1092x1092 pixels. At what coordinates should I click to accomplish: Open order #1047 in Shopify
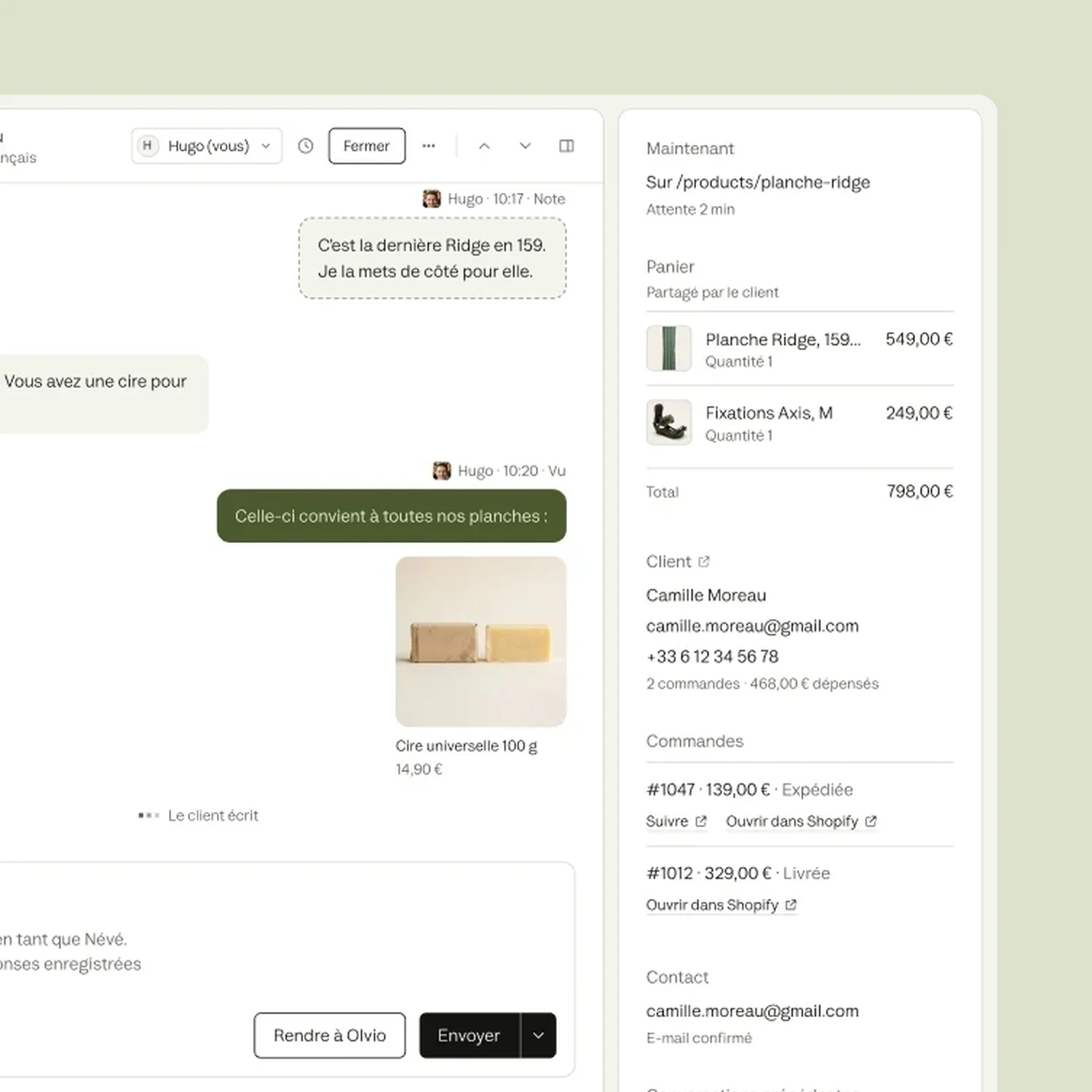[x=802, y=821]
